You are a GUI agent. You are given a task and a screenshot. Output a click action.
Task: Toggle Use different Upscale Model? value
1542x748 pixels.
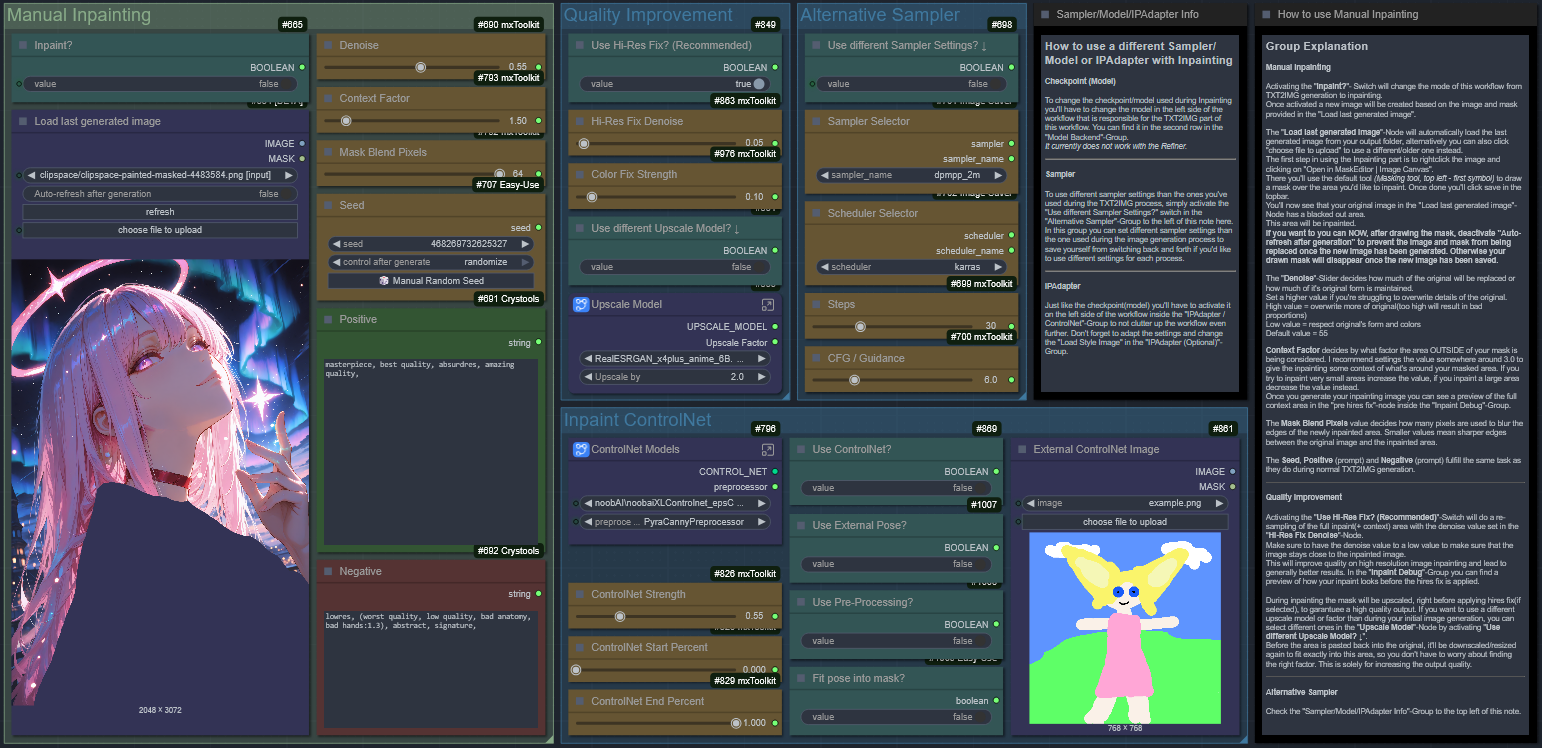pos(675,267)
